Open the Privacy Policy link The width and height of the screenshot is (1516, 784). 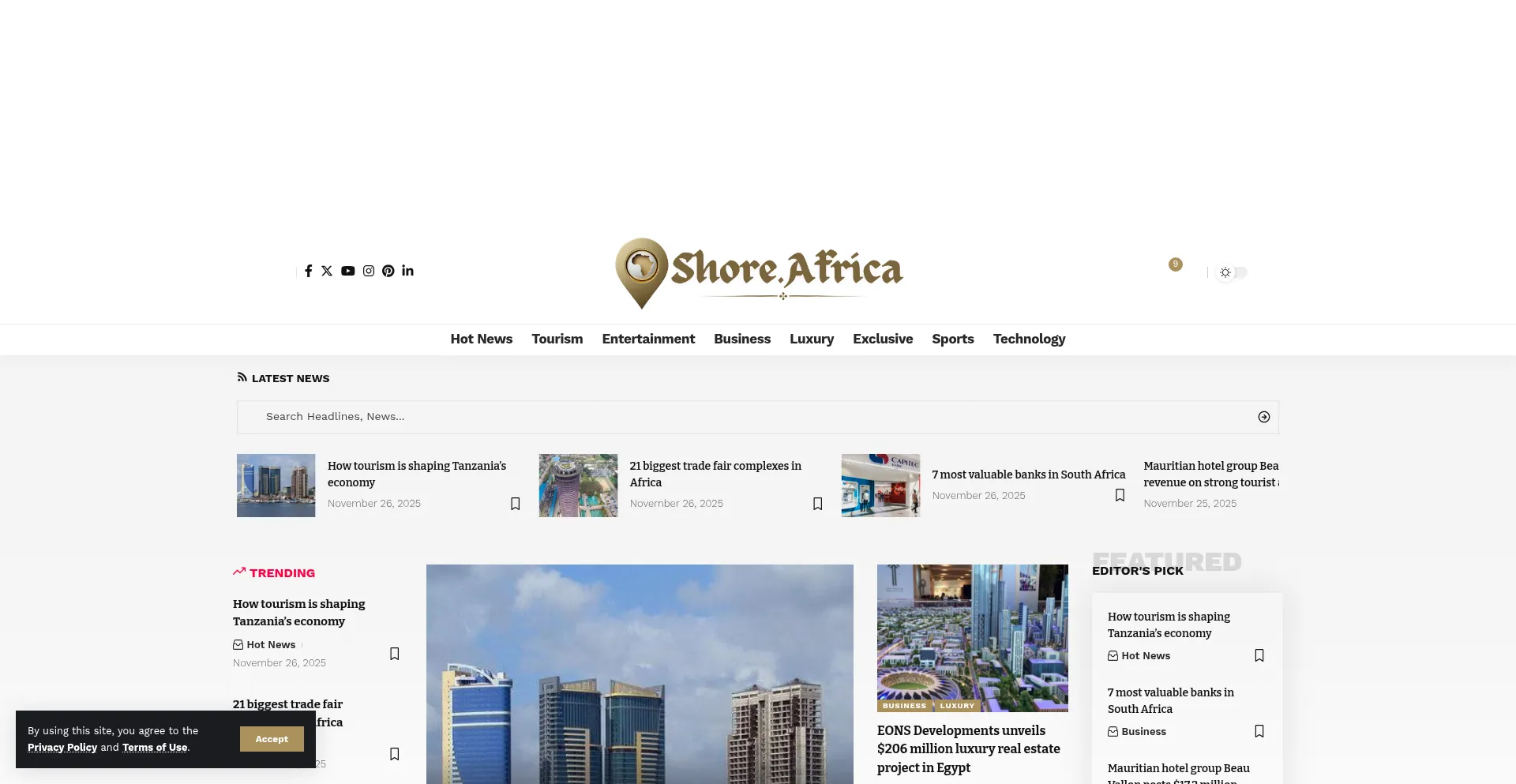62,748
